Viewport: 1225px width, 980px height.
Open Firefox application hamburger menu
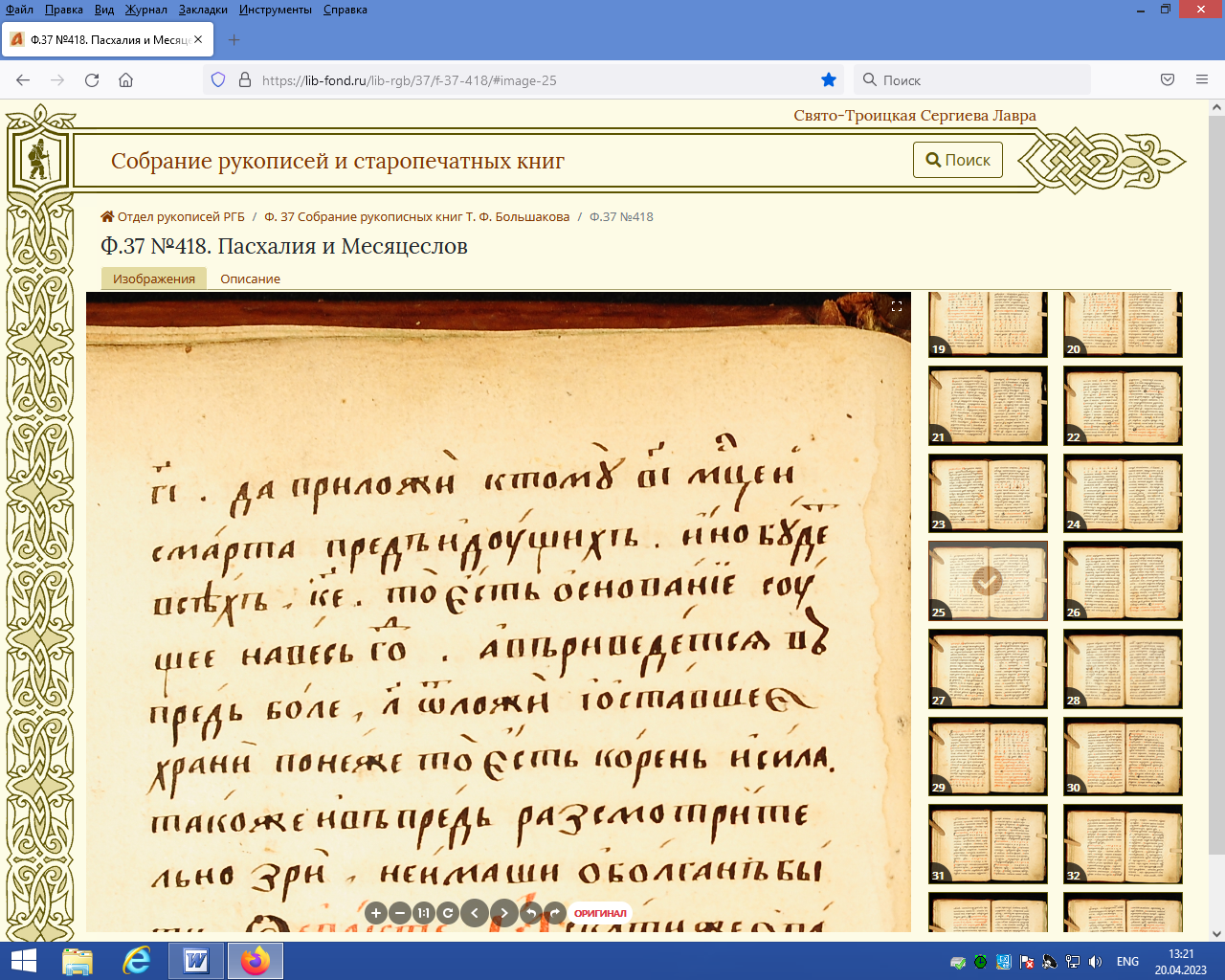click(x=1202, y=80)
